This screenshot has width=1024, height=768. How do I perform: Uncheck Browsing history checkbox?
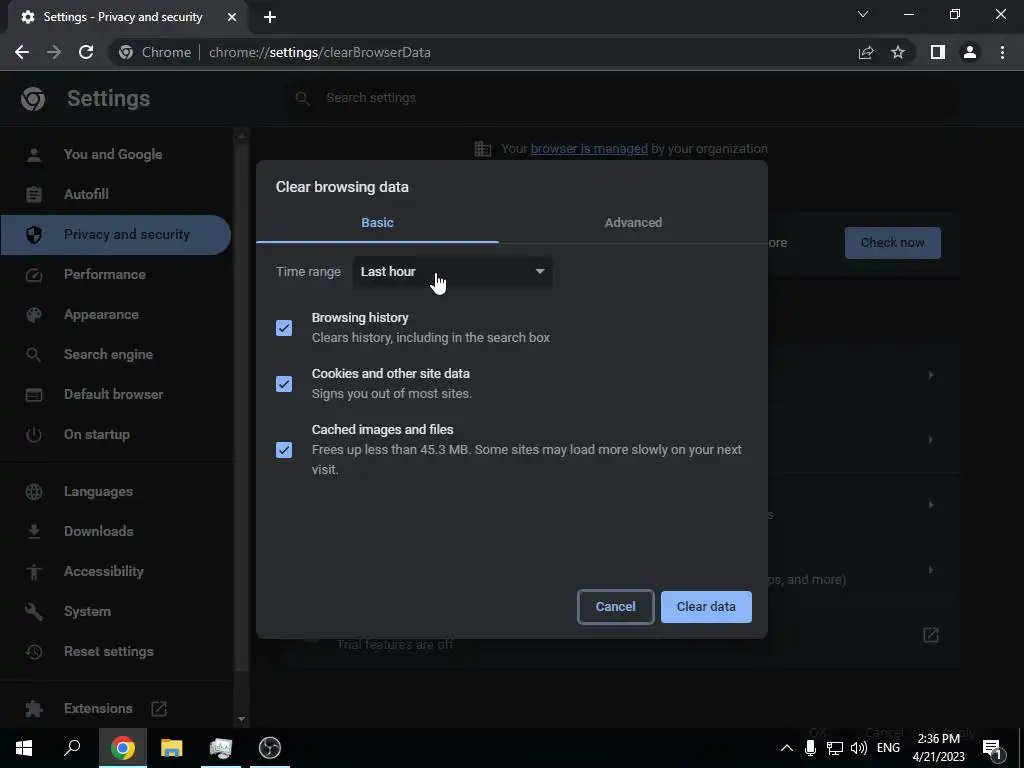point(284,328)
